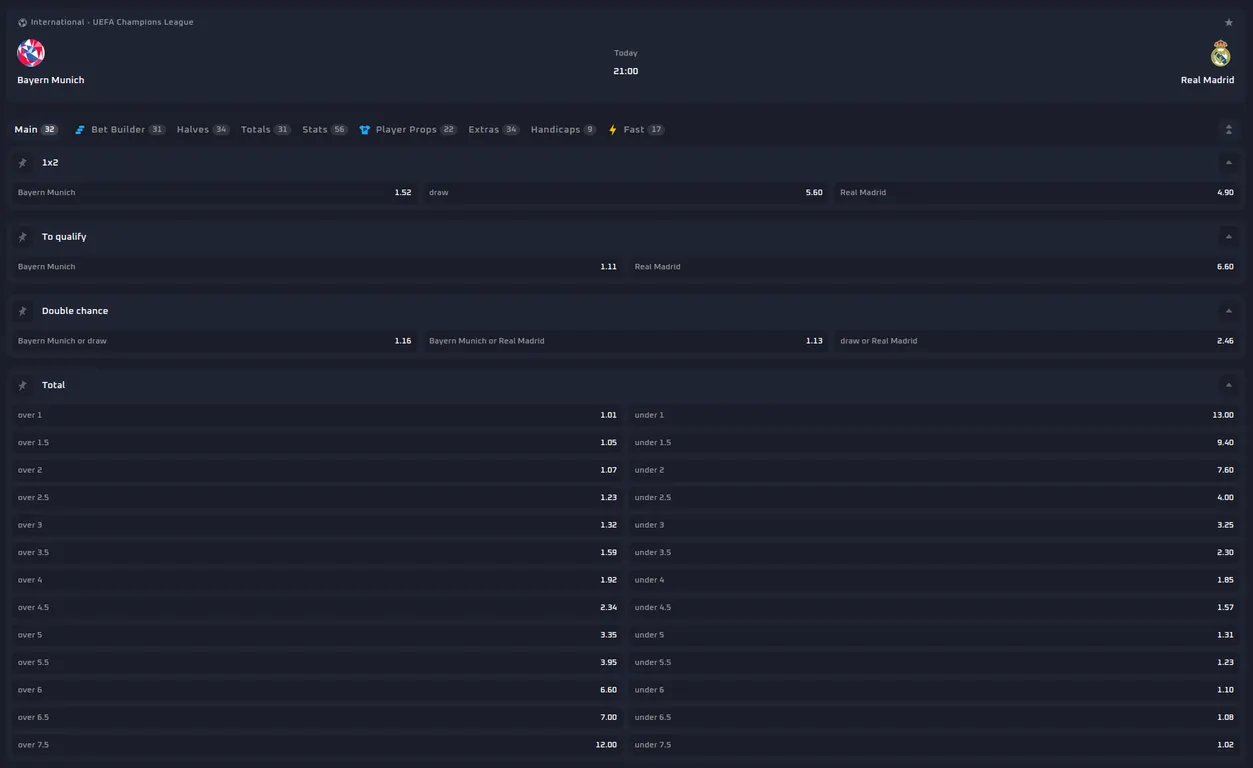The width and height of the screenshot is (1253, 768).
Task: Pick under 5 at 1.31
Action: coord(934,635)
